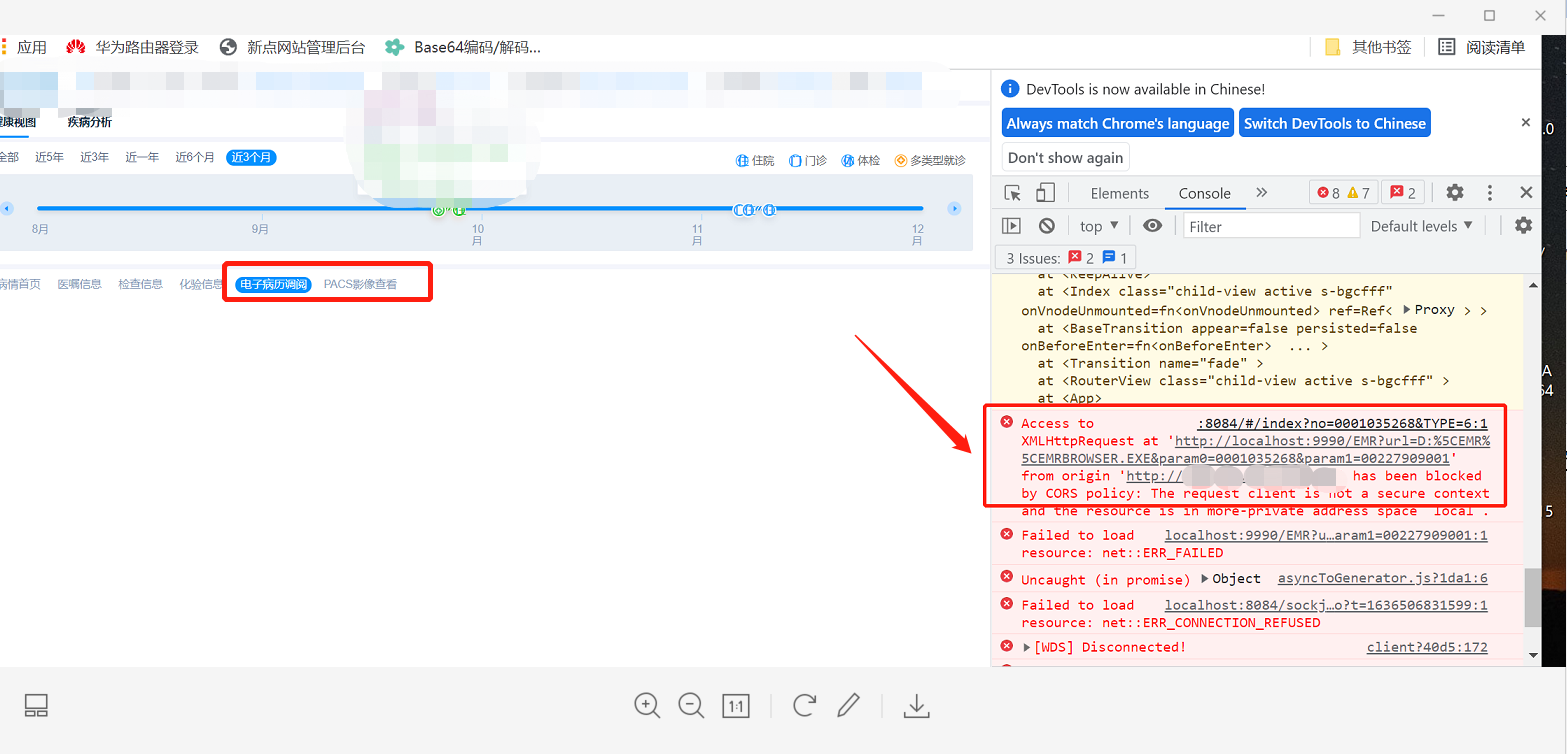Click Switch DevTools to Chinese button
Viewport: 1567px width, 754px height.
coord(1334,124)
